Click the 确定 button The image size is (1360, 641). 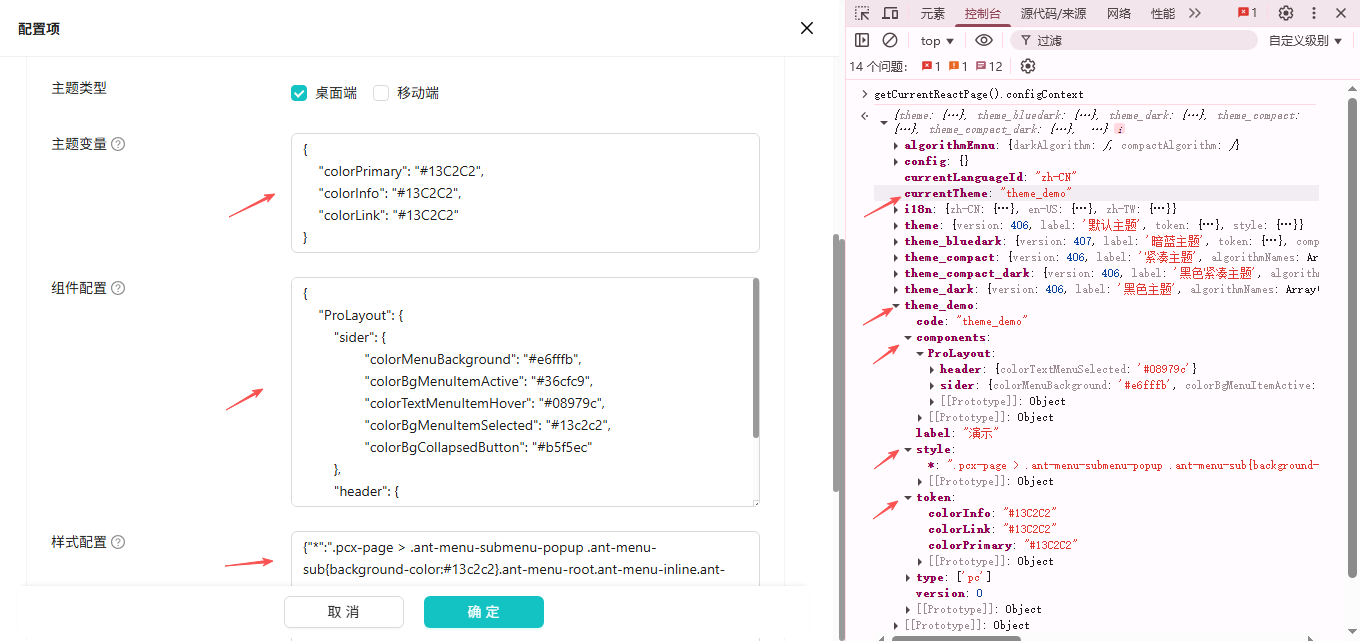483,612
